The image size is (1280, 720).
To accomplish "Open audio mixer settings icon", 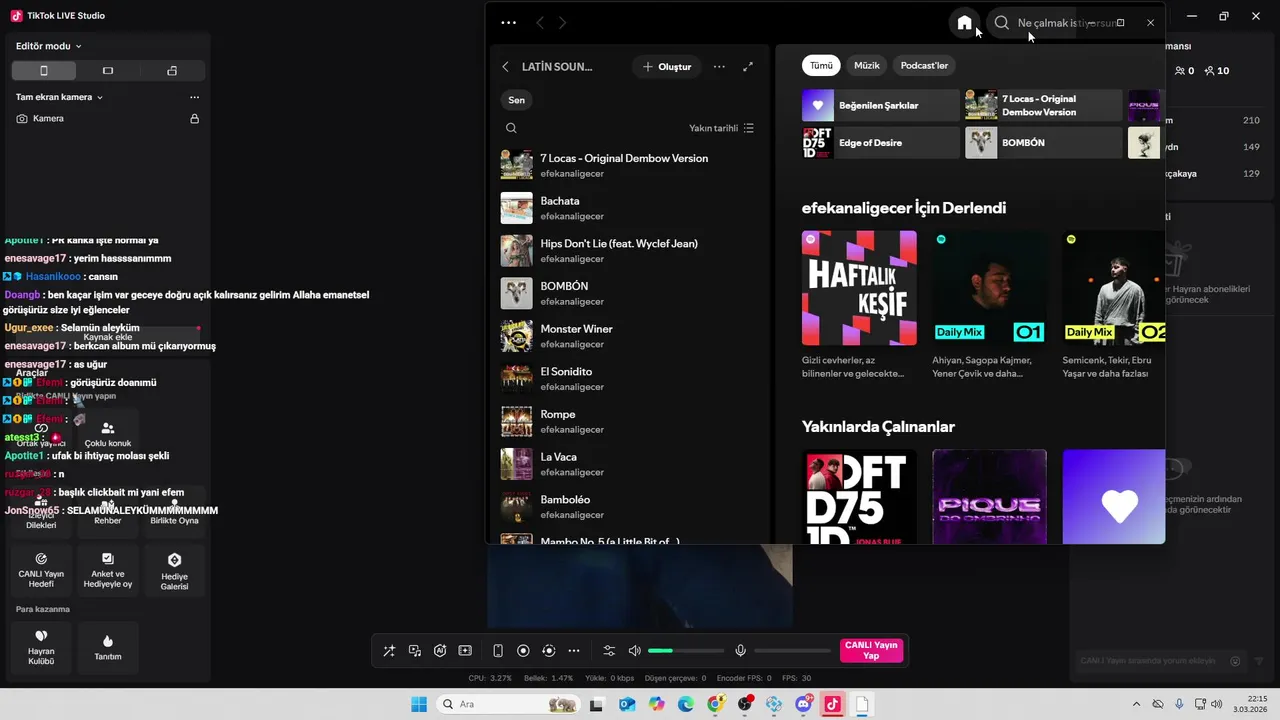I will [608, 651].
